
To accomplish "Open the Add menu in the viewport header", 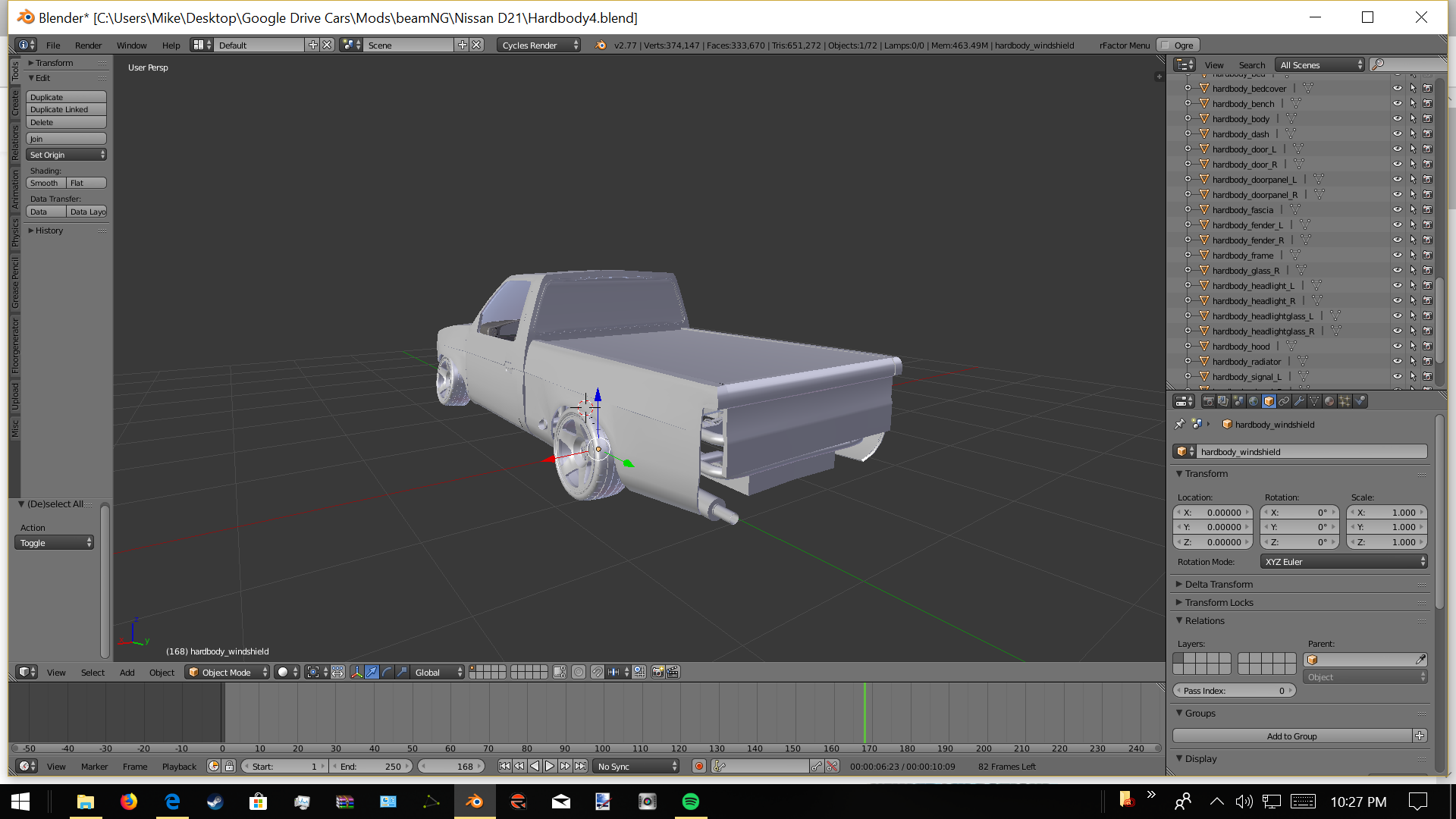I will click(x=127, y=673).
